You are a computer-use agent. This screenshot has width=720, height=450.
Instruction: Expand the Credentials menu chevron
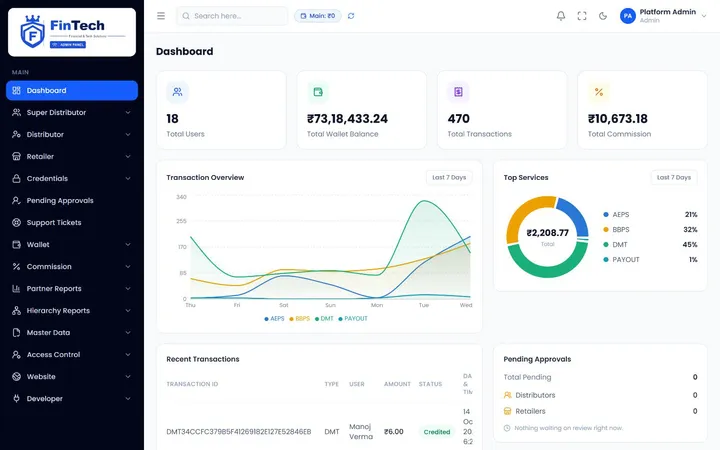pyautogui.click(x=128, y=179)
